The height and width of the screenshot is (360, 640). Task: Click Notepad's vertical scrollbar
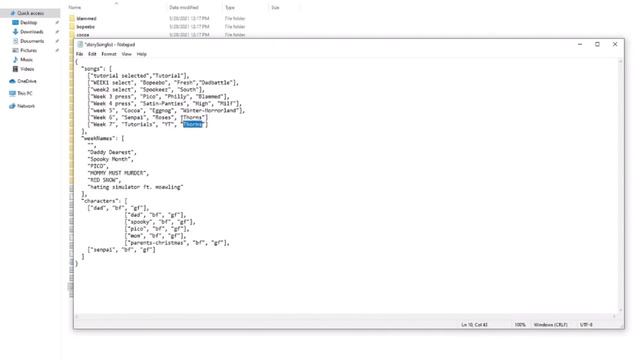pos(620,186)
